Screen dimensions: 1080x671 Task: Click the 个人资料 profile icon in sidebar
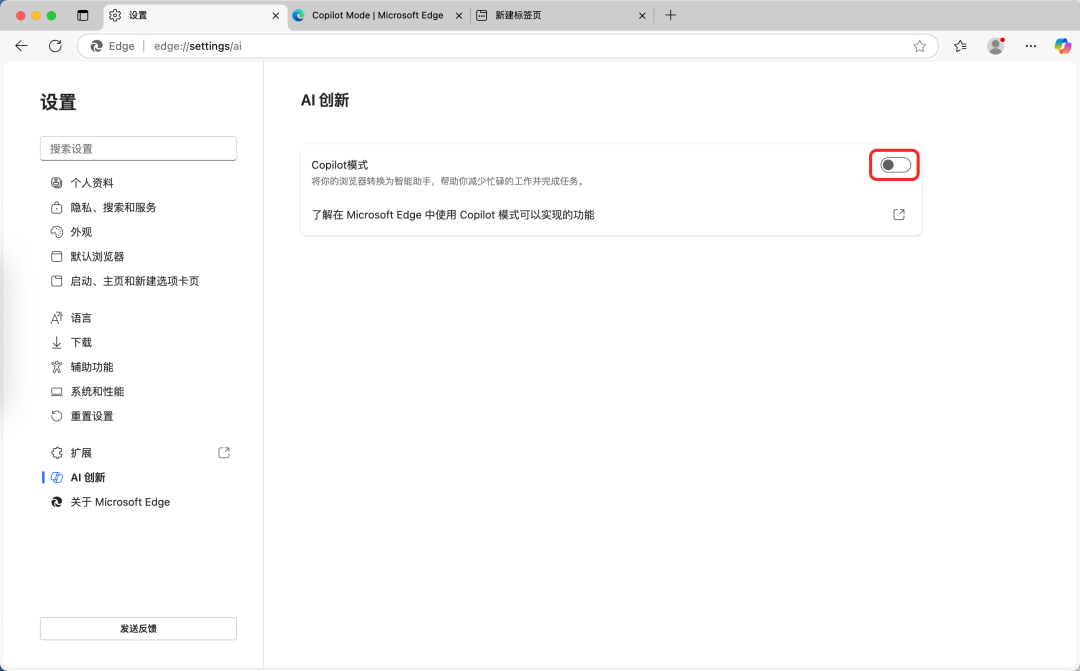click(56, 183)
